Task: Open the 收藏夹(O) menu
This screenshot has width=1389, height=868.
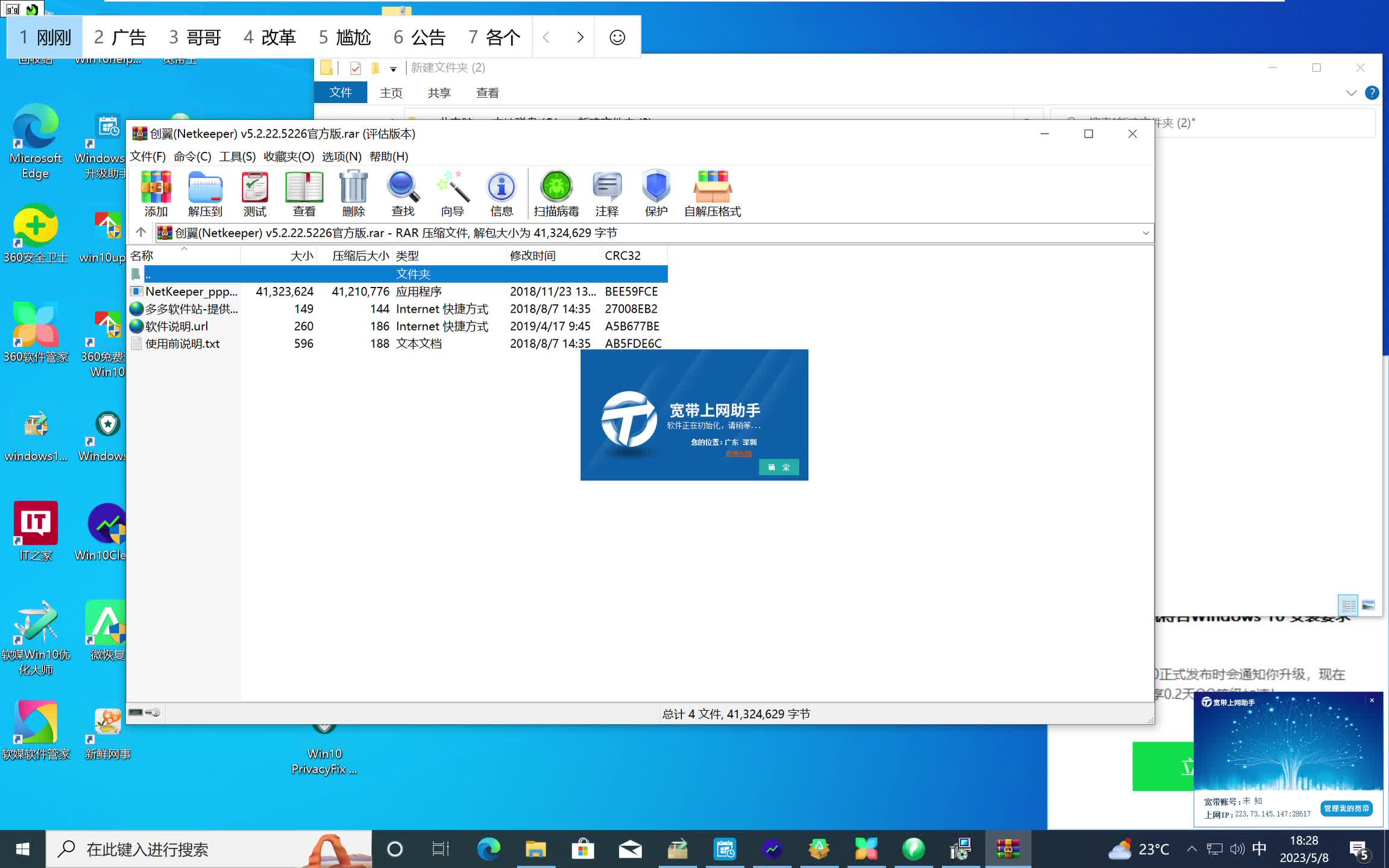Action: coord(289,157)
